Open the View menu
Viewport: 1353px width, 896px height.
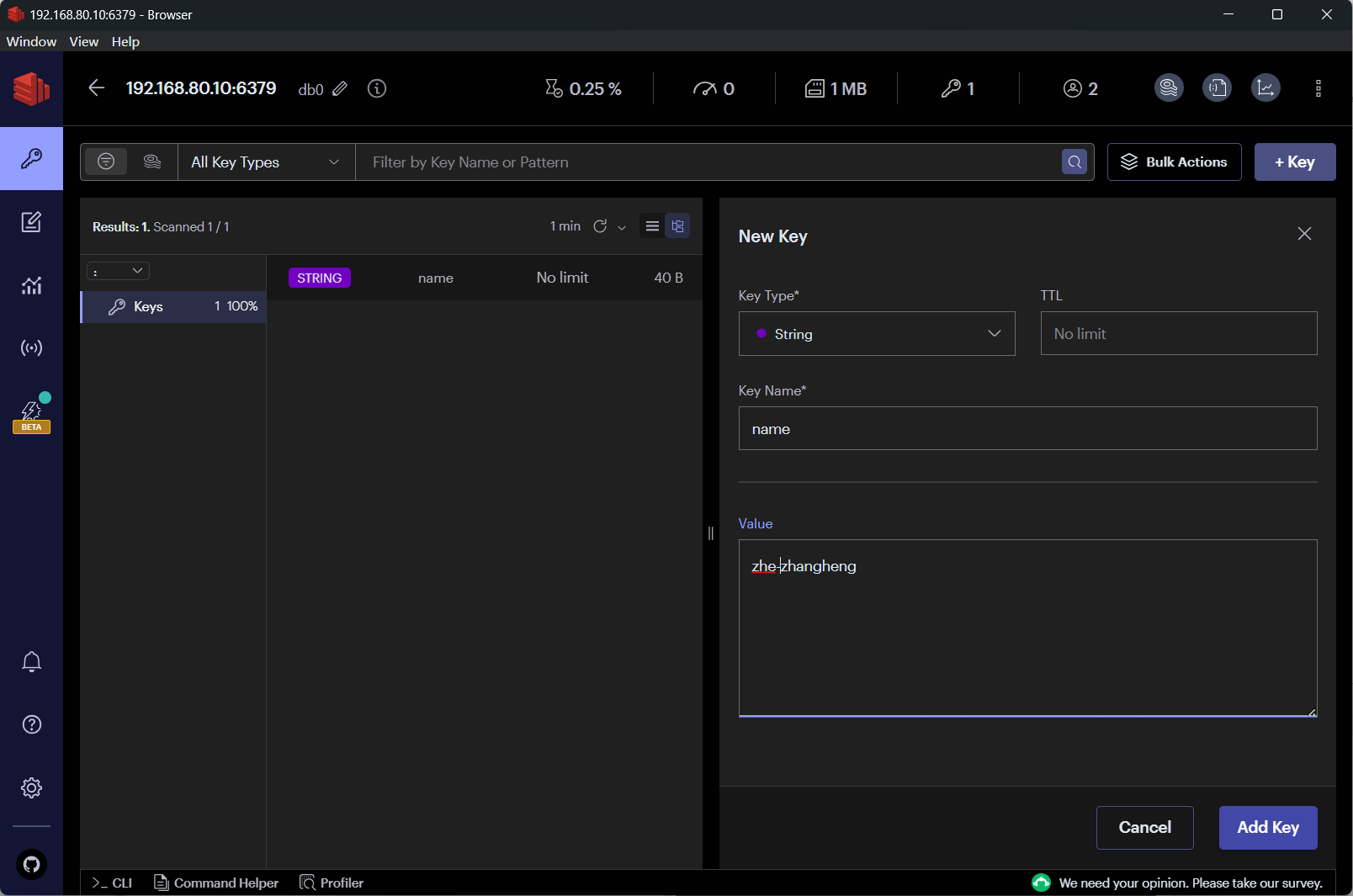[84, 41]
